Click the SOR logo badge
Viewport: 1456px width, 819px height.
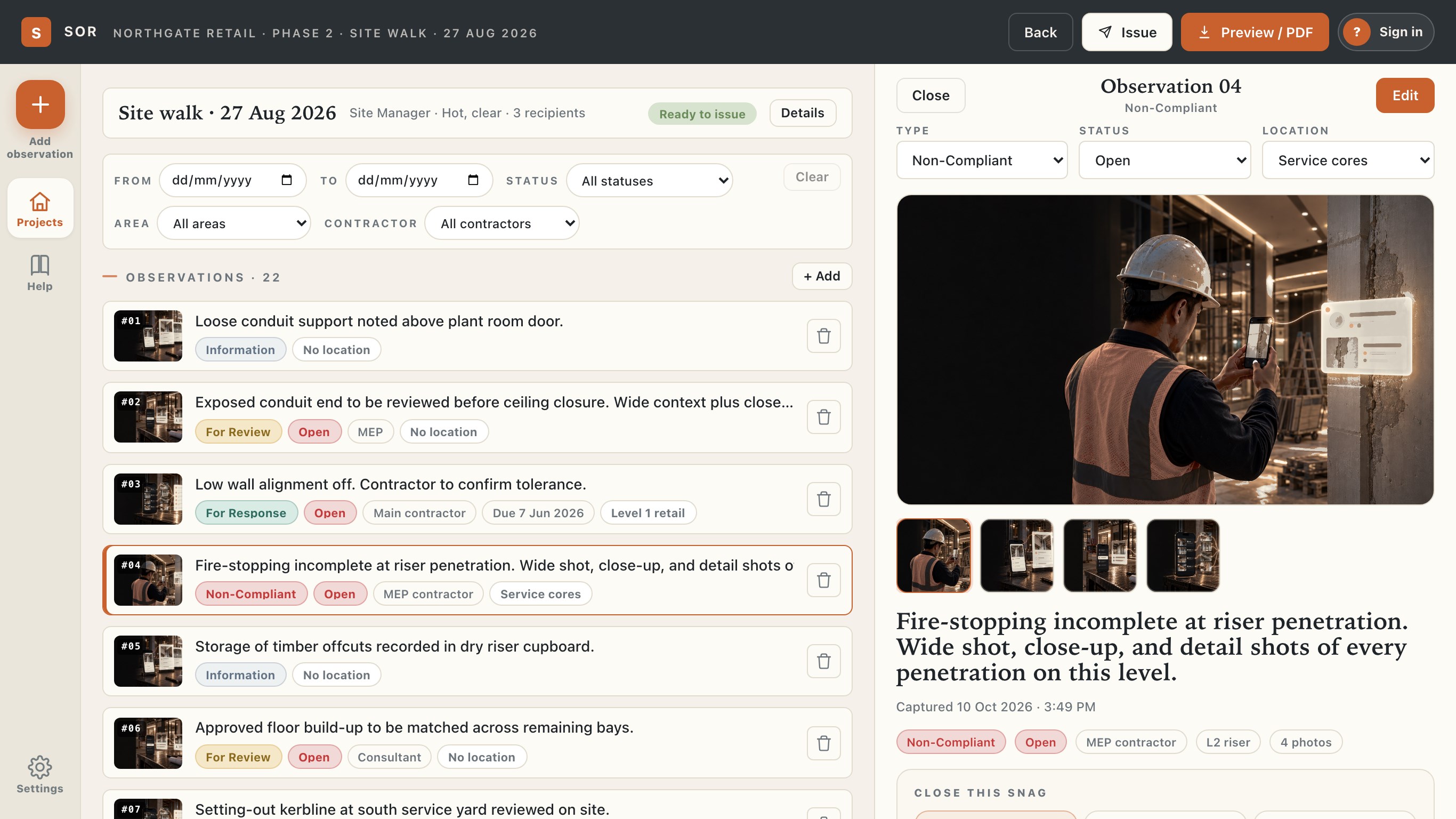pos(36,32)
